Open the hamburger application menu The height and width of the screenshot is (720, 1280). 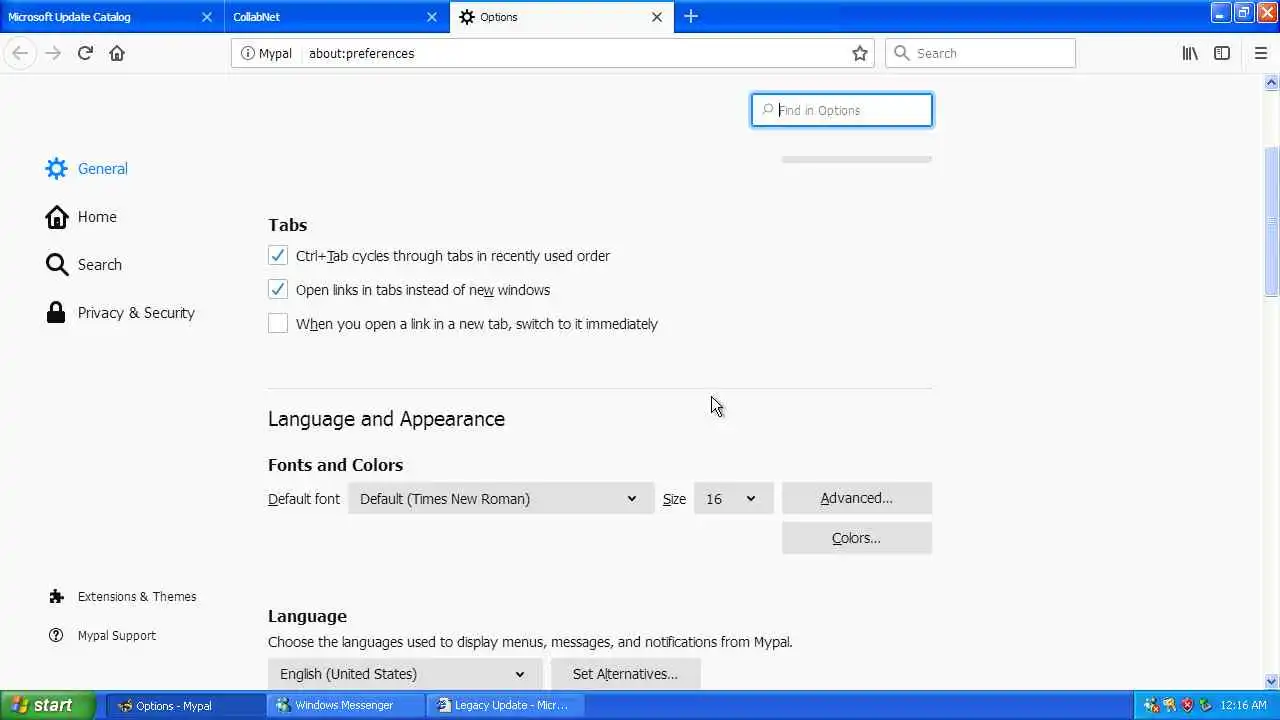tap(1260, 53)
